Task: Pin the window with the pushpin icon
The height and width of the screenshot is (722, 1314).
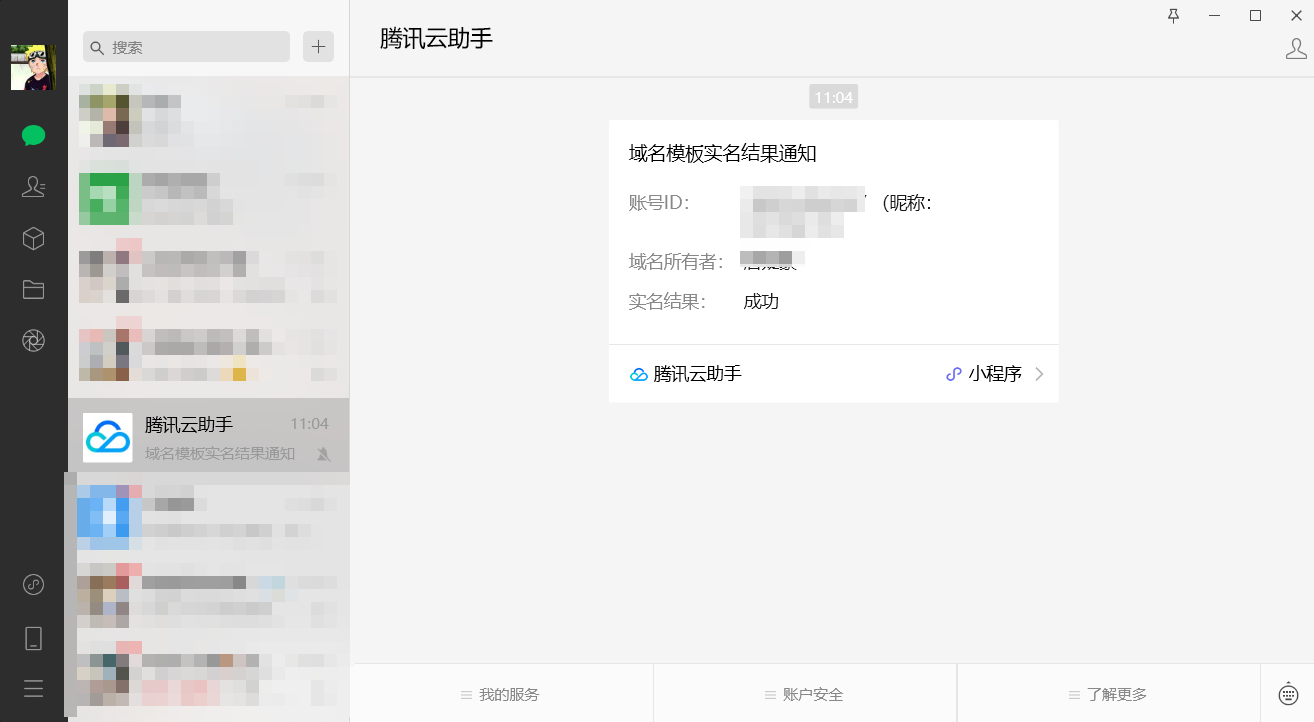Action: tap(1174, 15)
